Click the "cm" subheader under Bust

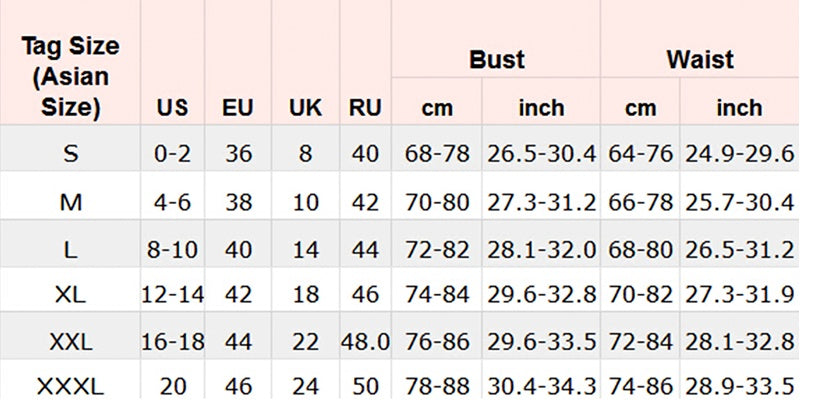(x=436, y=107)
